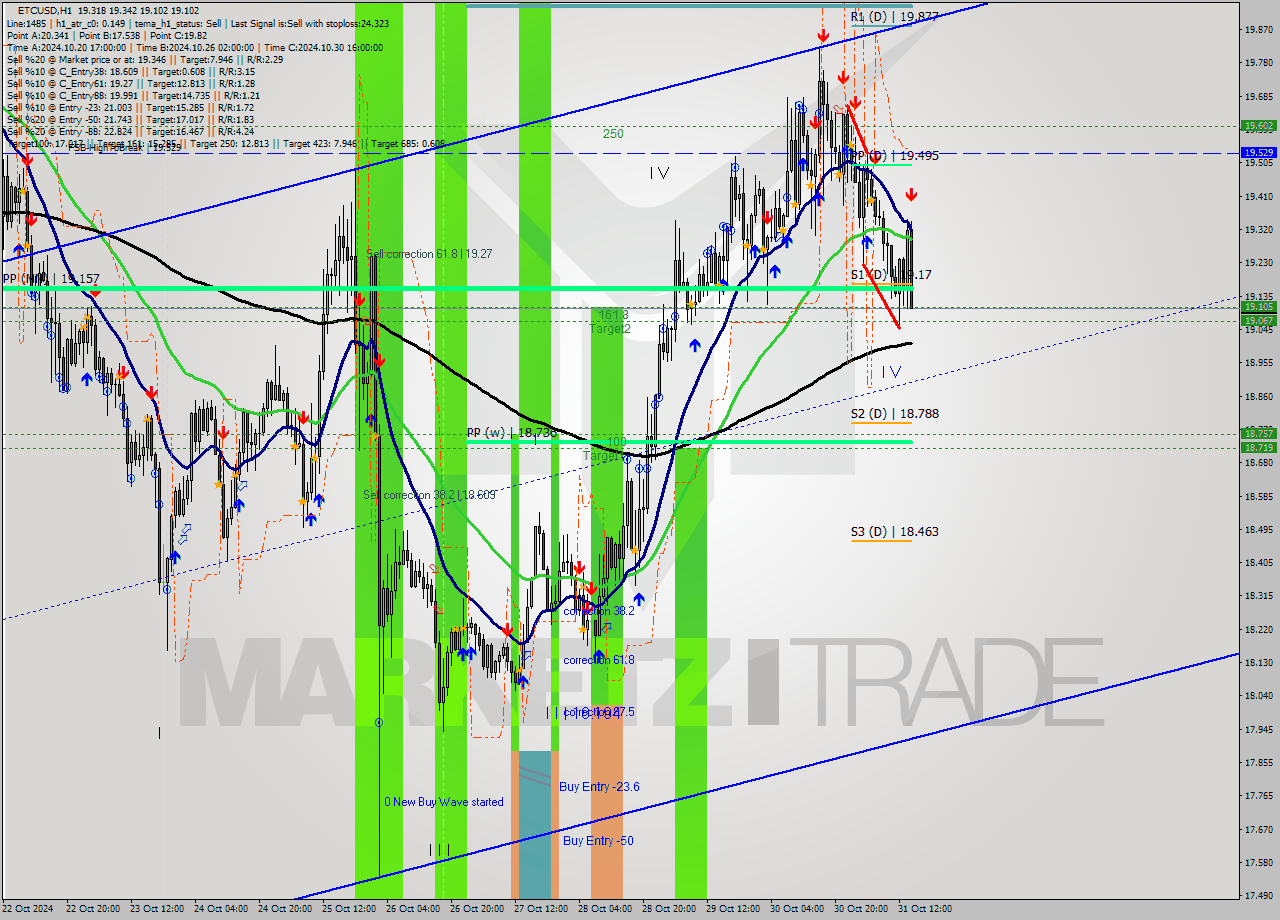The height and width of the screenshot is (920, 1280).
Task: Click the 19.870 price axis tick
Action: (x=1258, y=29)
